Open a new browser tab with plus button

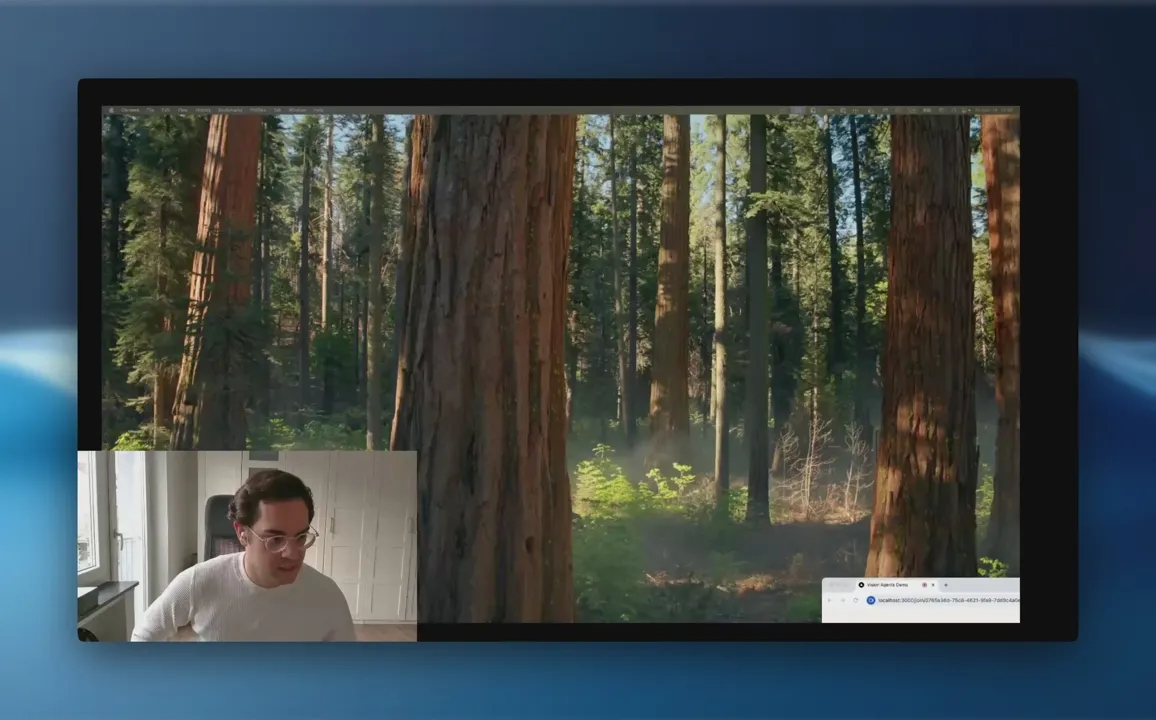(946, 585)
